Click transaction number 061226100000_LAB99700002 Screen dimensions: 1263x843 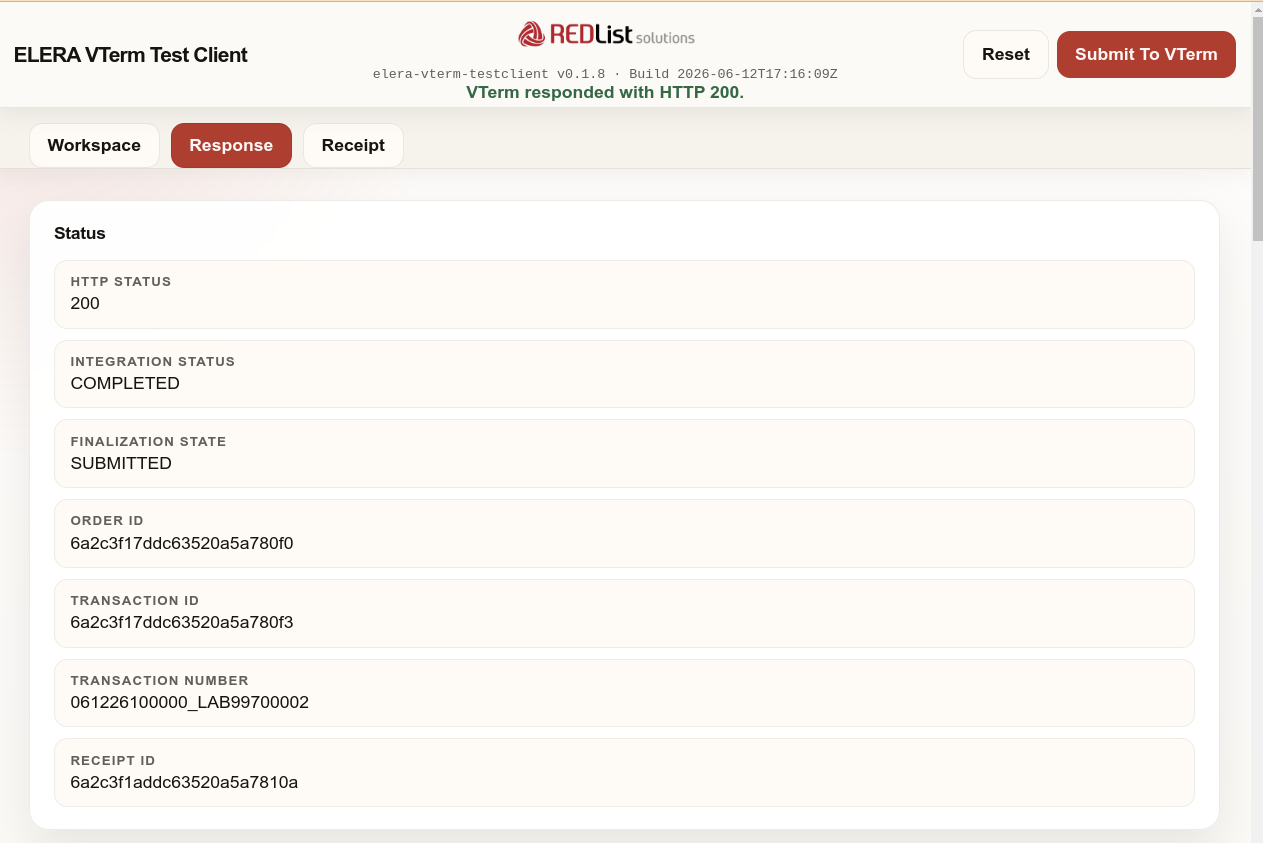coord(190,702)
